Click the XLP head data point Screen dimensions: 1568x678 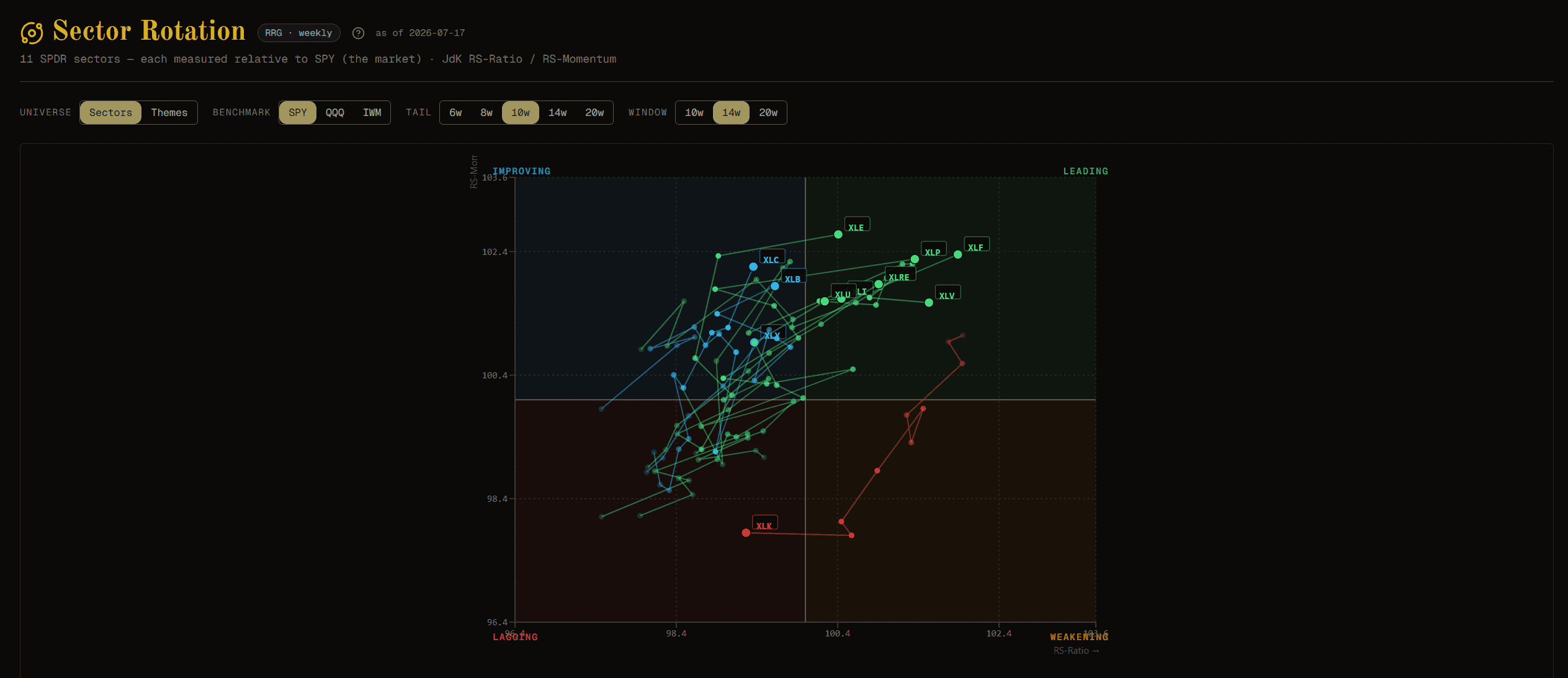915,259
